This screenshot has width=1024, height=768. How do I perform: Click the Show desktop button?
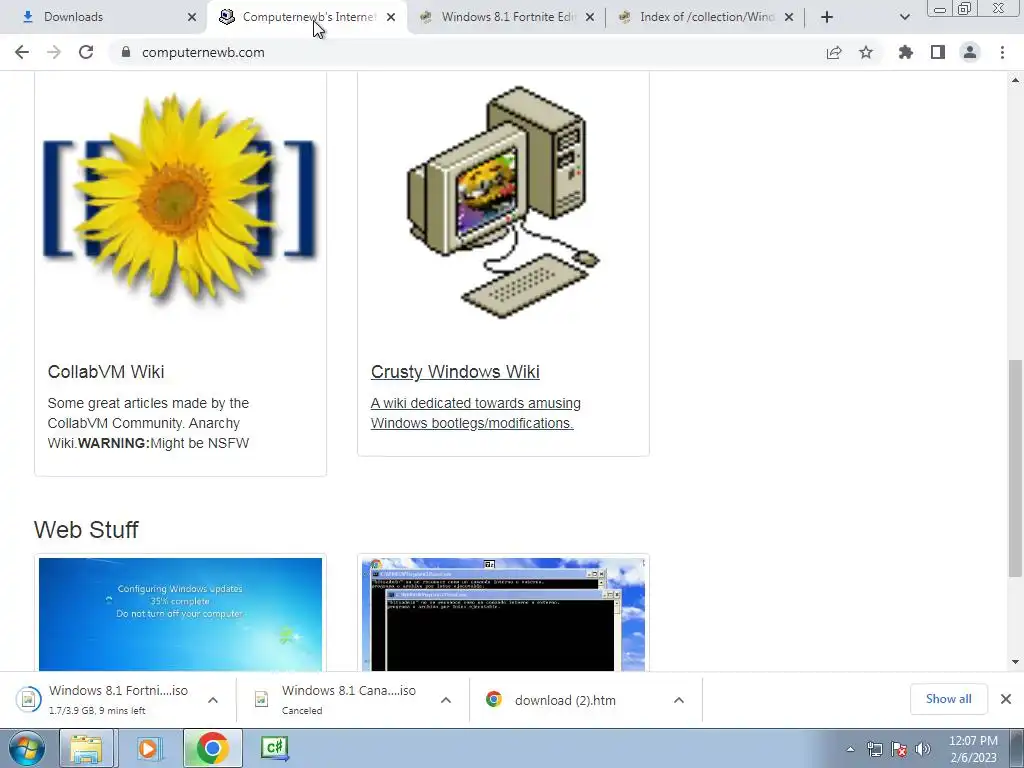(1017, 748)
